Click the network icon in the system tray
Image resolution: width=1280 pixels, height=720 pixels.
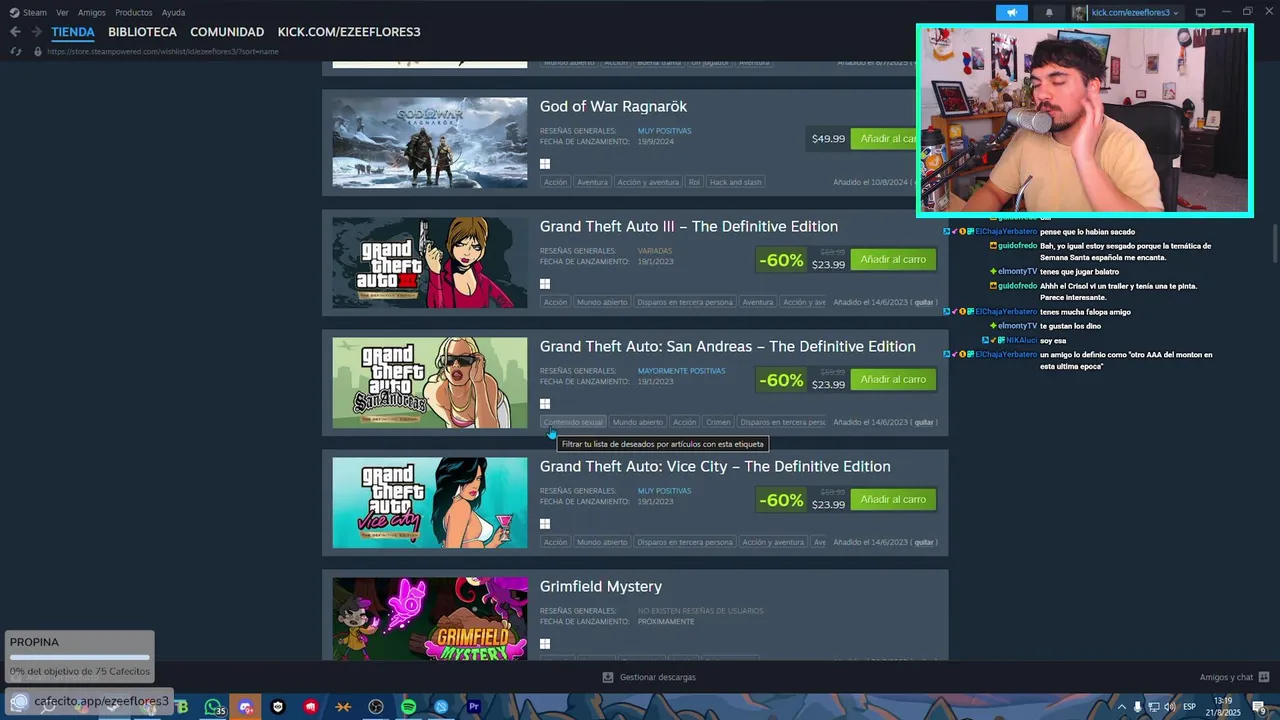(1153, 707)
